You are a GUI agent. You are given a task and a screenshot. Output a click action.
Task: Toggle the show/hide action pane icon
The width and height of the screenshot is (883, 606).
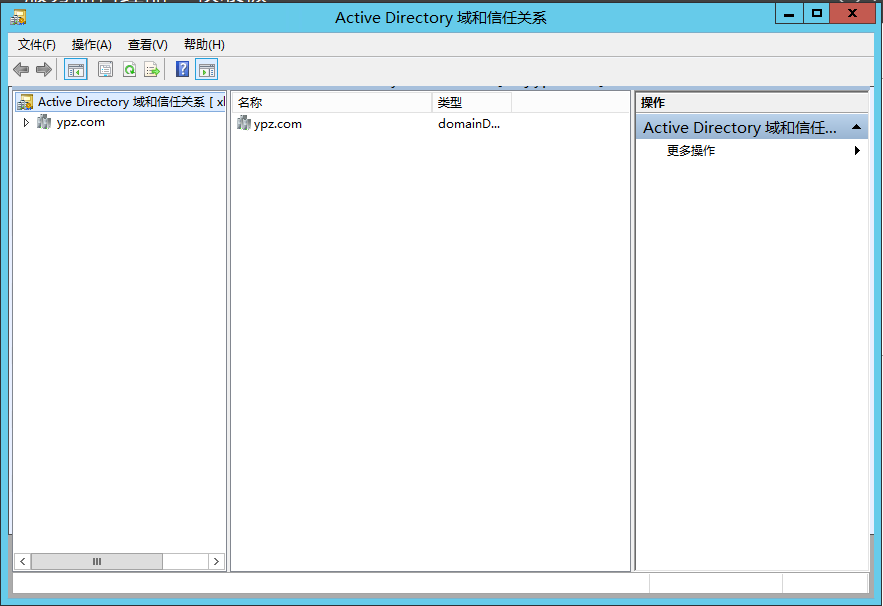tap(207, 70)
